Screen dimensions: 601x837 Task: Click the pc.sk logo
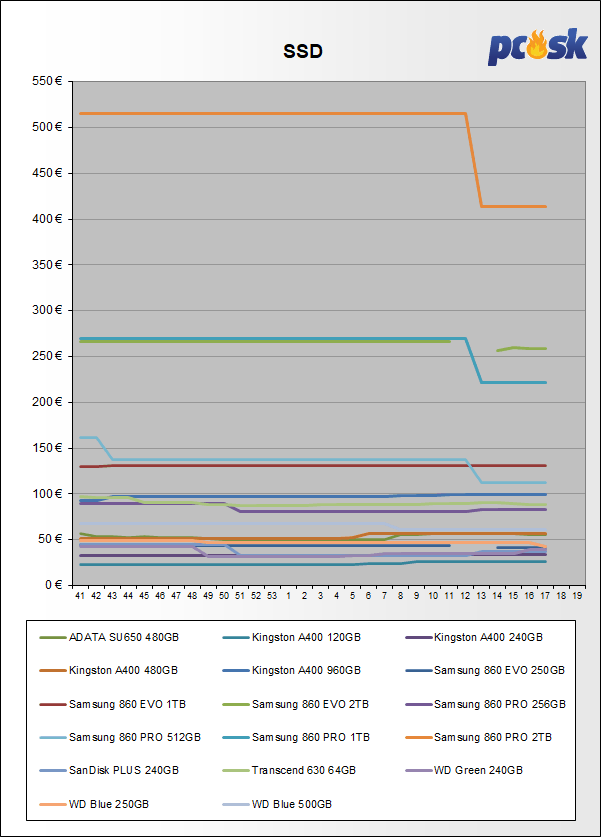(x=537, y=47)
